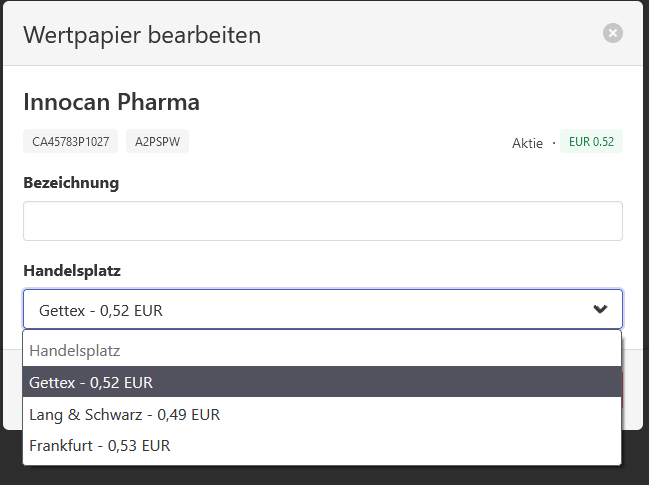
Task: Click the bold Handelsplatz field label
Action: click(x=72, y=271)
